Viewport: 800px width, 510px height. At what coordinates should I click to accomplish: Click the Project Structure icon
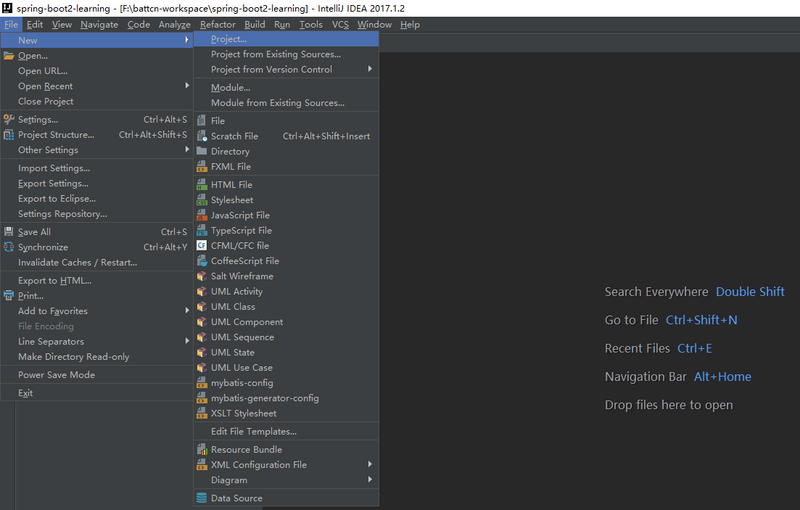point(9,135)
